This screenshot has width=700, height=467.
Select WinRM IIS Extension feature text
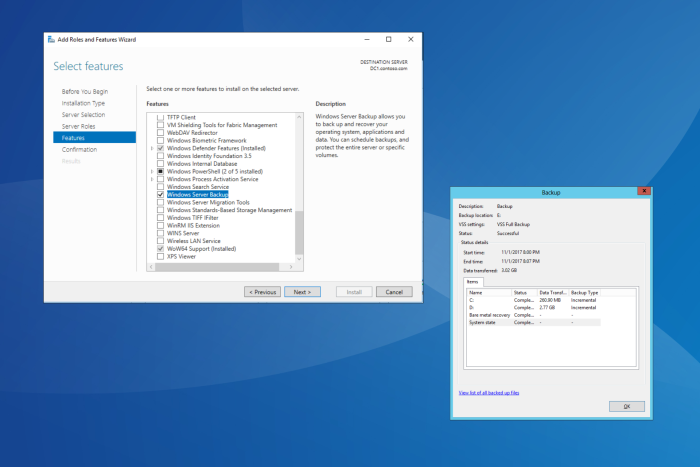coord(193,225)
